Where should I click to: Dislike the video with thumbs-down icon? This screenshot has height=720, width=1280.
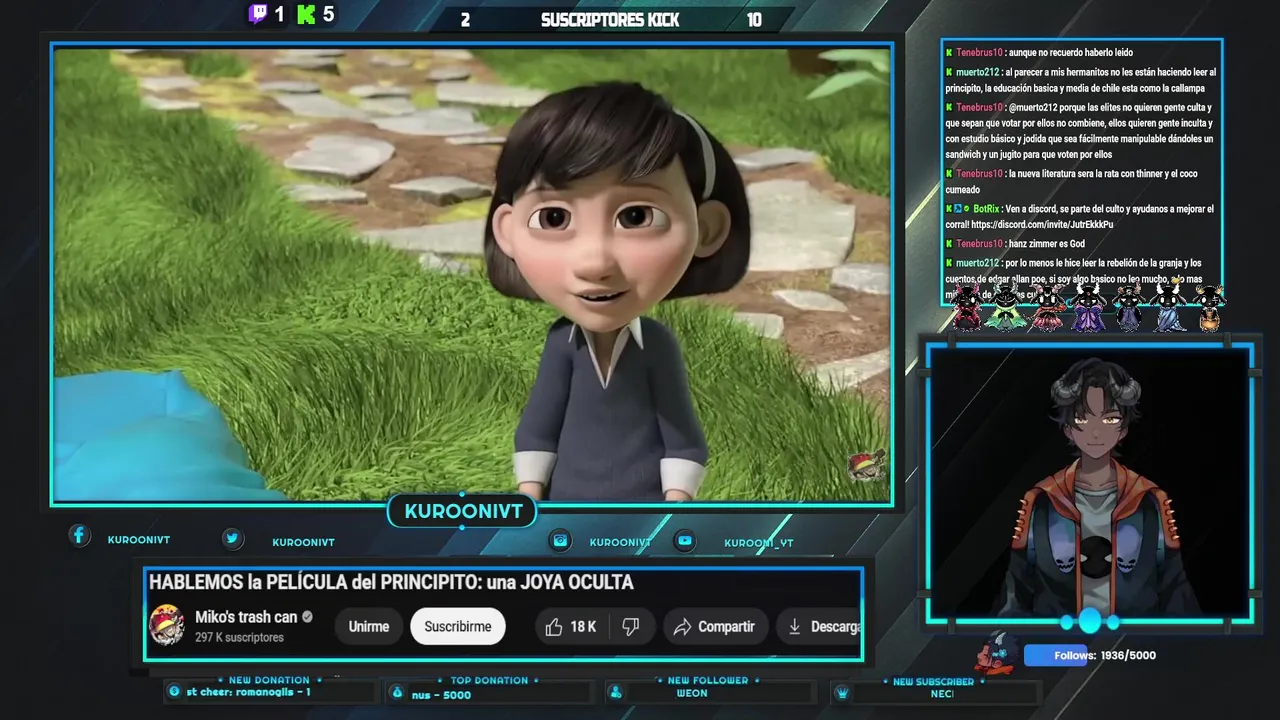click(x=631, y=627)
